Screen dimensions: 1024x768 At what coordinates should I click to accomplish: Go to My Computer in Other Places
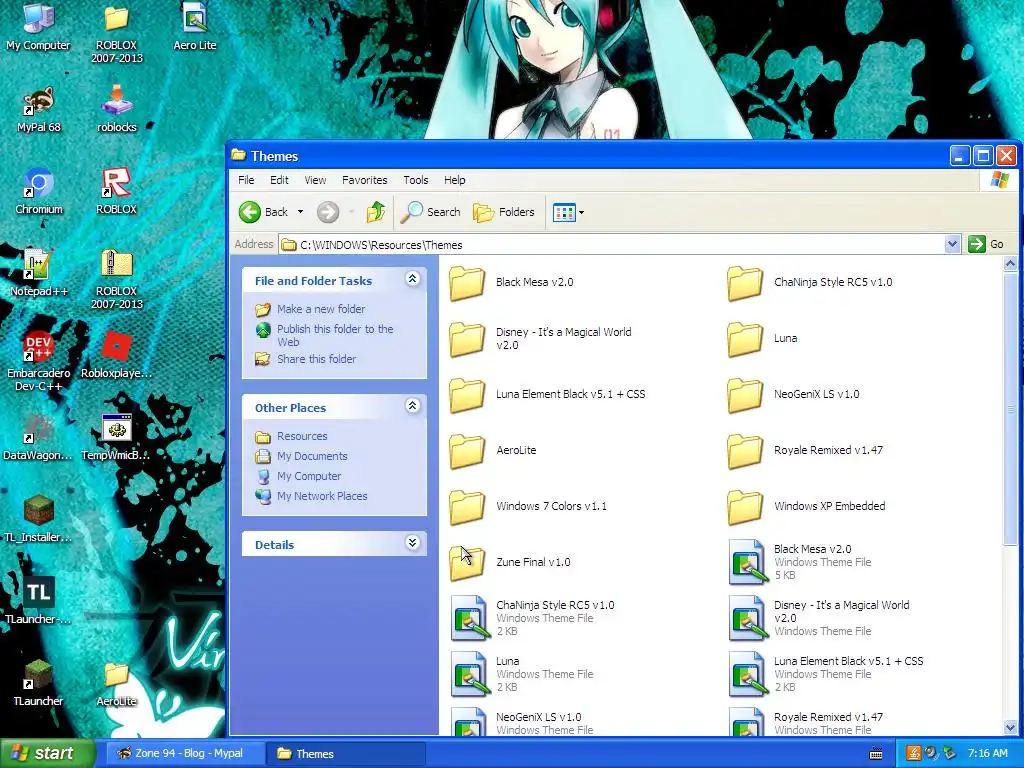[298, 476]
